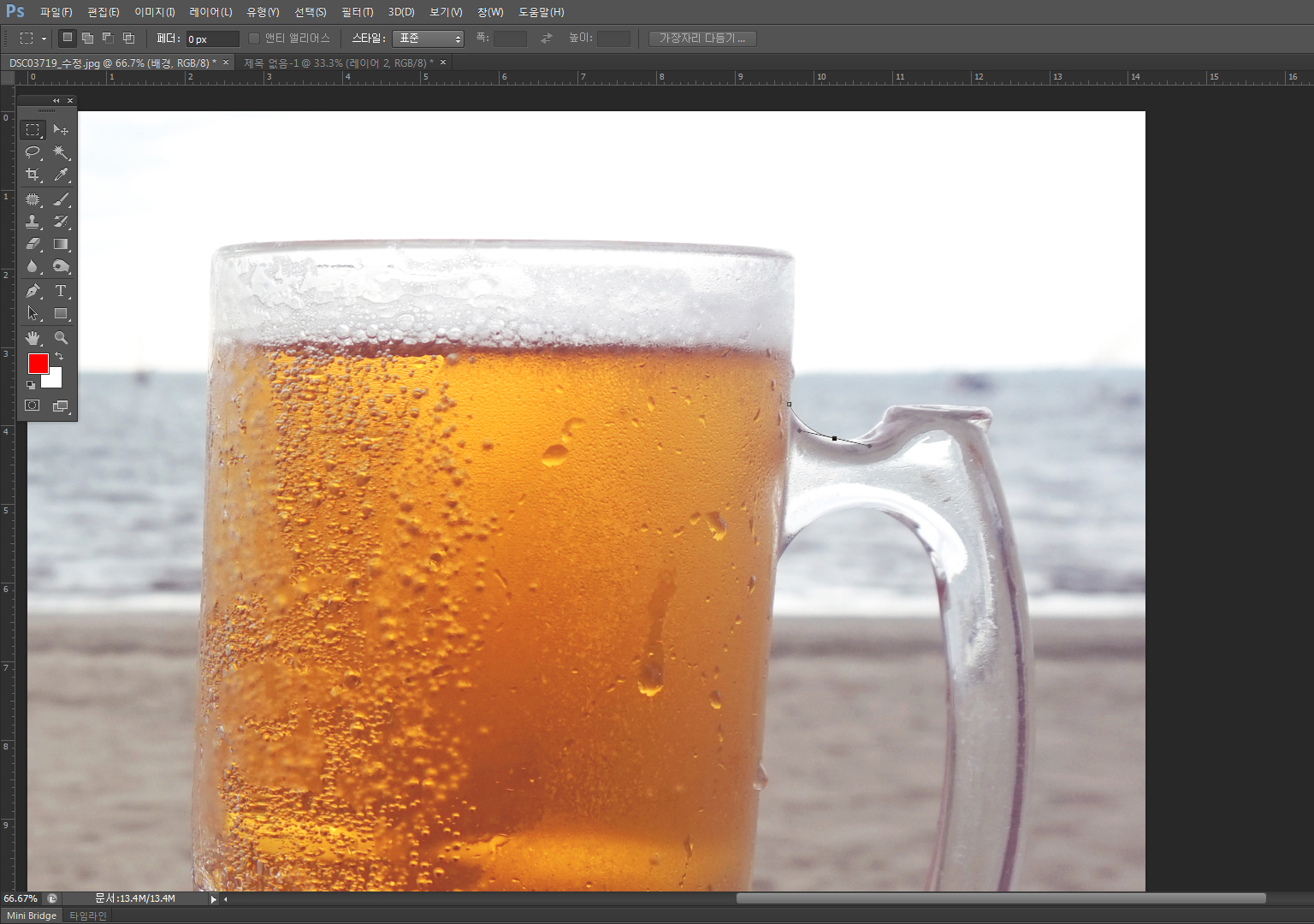
Task: Select the Clone Stamp tool
Action: 33,222
